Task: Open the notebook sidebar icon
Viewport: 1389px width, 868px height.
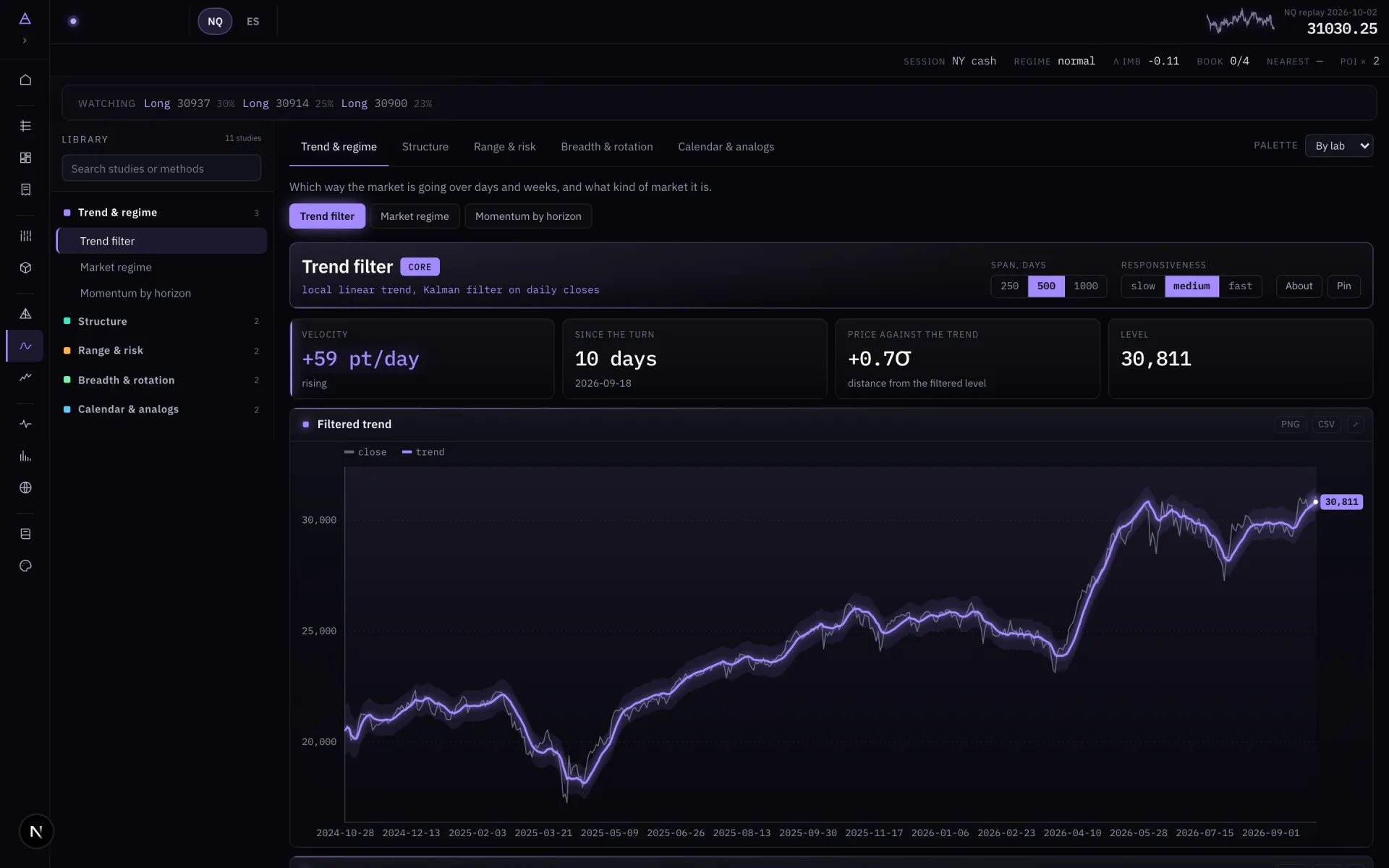Action: (25, 534)
